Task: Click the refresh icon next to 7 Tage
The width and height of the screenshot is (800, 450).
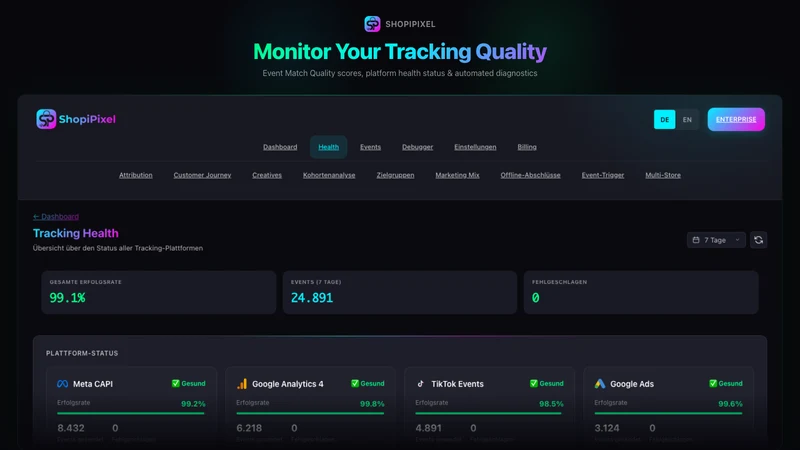Action: pos(758,240)
